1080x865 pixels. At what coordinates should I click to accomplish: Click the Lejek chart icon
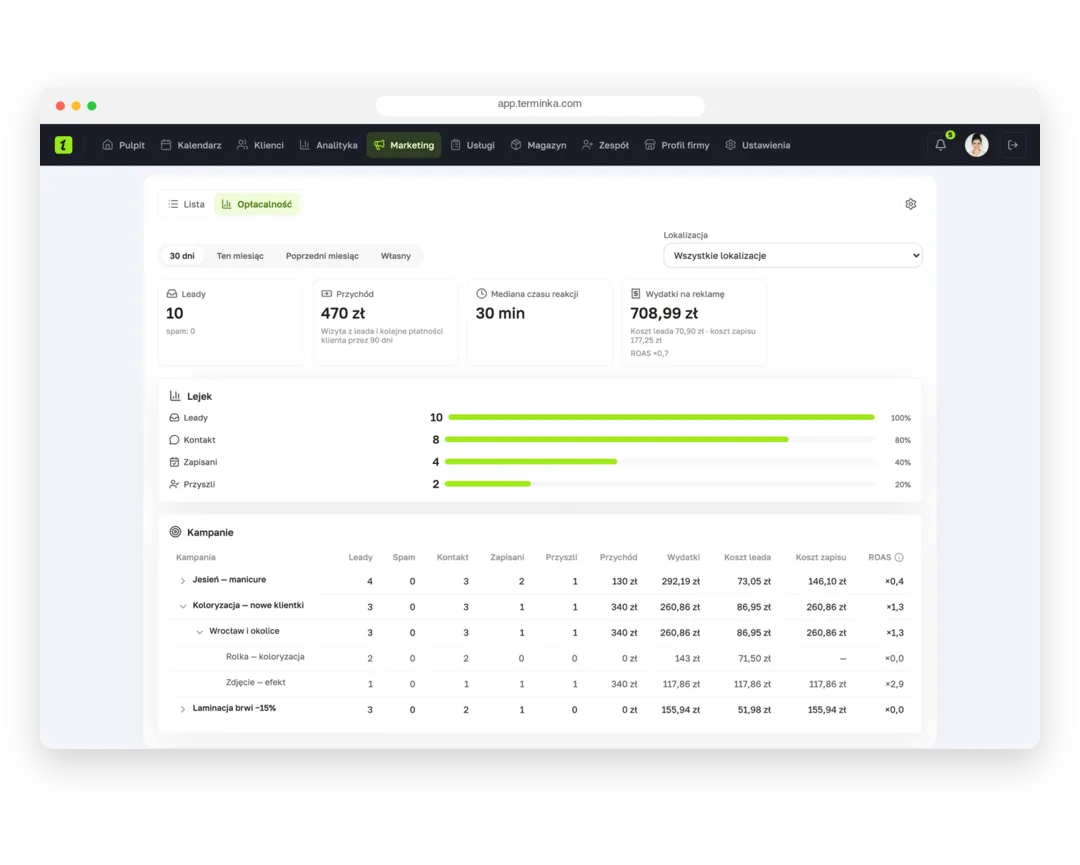click(x=175, y=396)
